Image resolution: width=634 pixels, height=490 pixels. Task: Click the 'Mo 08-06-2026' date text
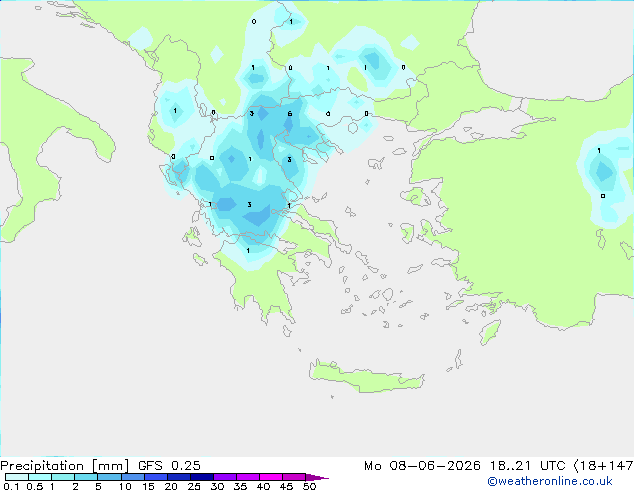[422, 466]
